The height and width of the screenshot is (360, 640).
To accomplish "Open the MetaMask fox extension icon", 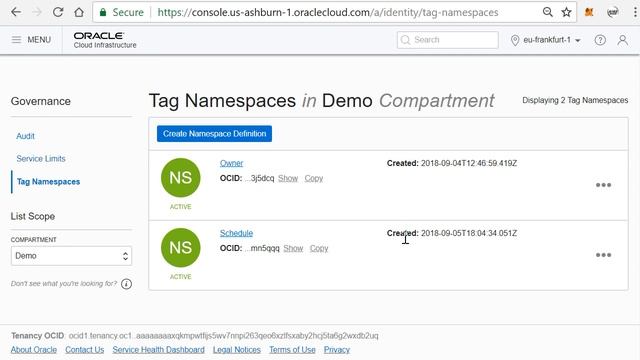I will coord(589,12).
